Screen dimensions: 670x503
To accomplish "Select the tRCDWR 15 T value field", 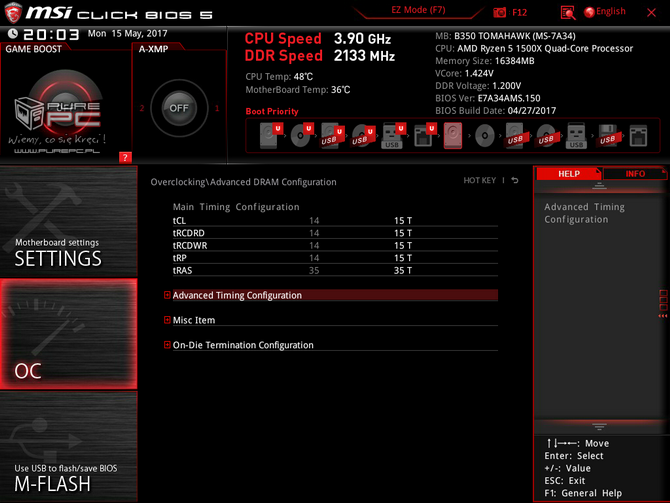I will (x=403, y=245).
